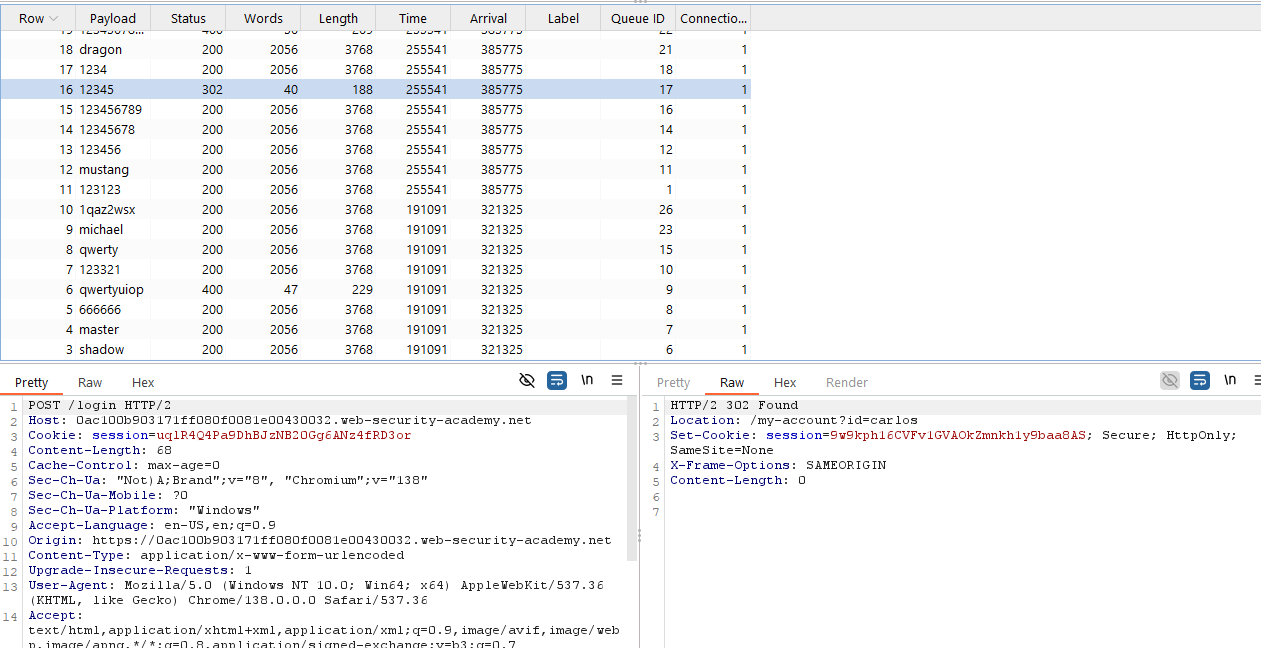Viewport: 1261px width, 648px height.
Task: Sort results by Length column header
Action: [338, 19]
